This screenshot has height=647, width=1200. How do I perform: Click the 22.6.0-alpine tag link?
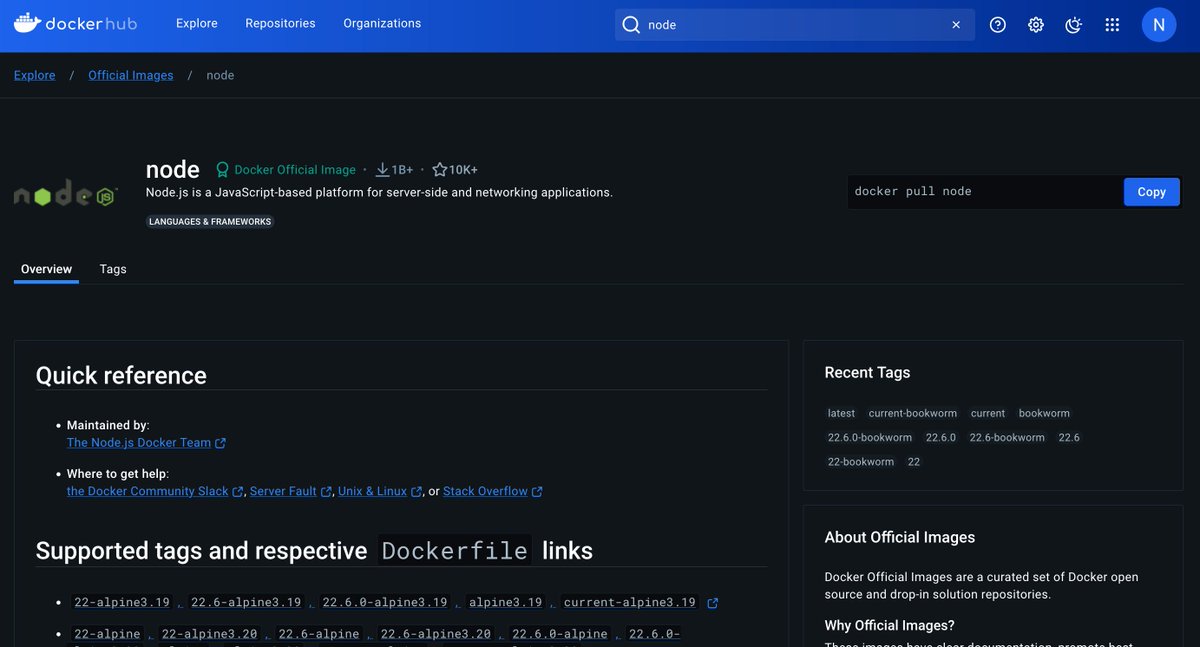pos(559,634)
